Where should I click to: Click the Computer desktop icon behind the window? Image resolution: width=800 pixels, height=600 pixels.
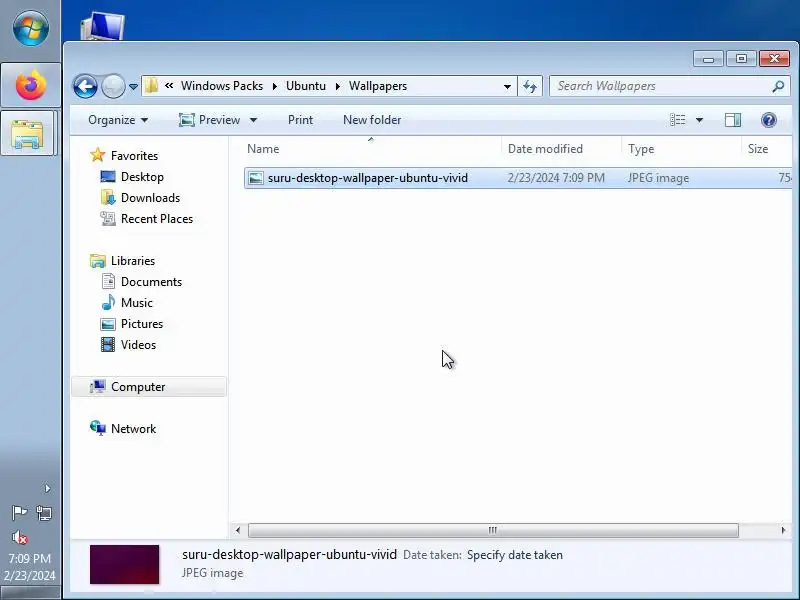[x=102, y=26]
